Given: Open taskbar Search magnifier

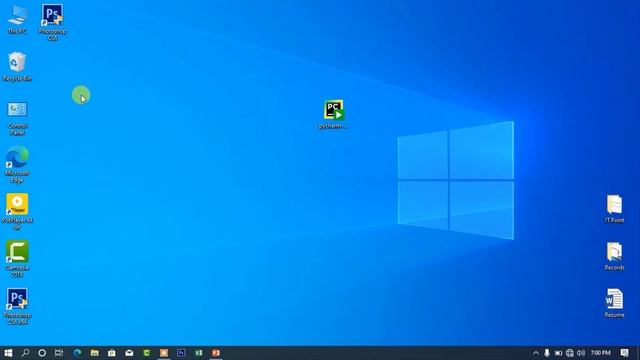Looking at the screenshot, I should point(25,353).
